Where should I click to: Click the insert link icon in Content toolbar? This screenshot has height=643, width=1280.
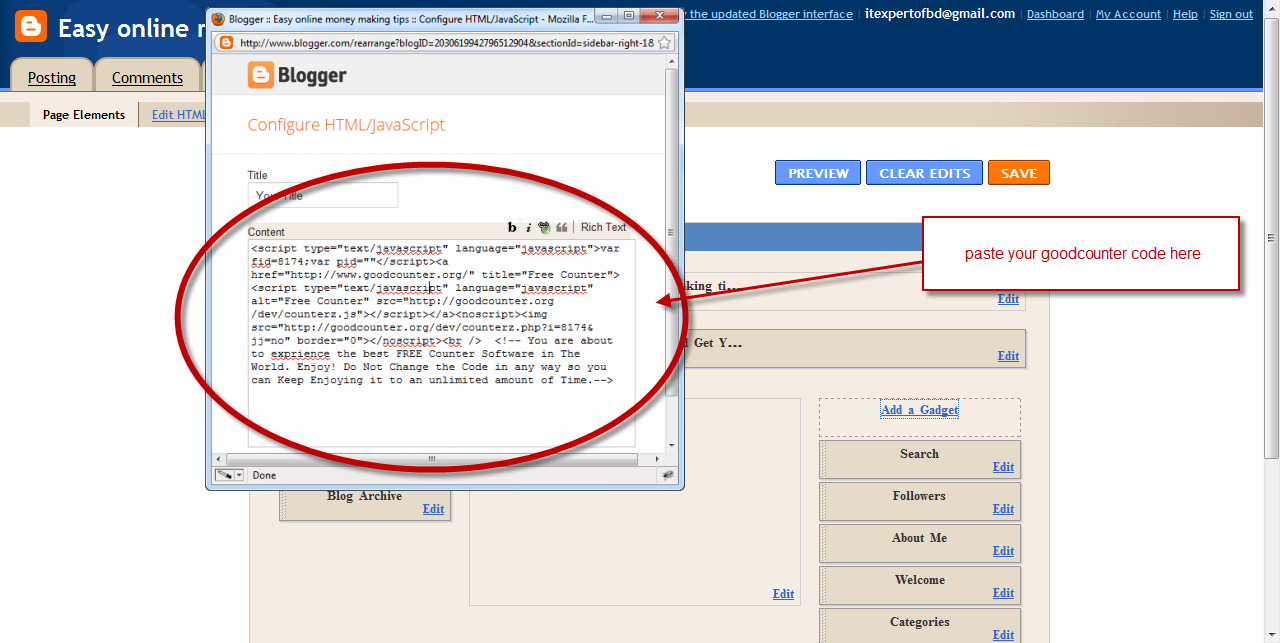coord(544,228)
